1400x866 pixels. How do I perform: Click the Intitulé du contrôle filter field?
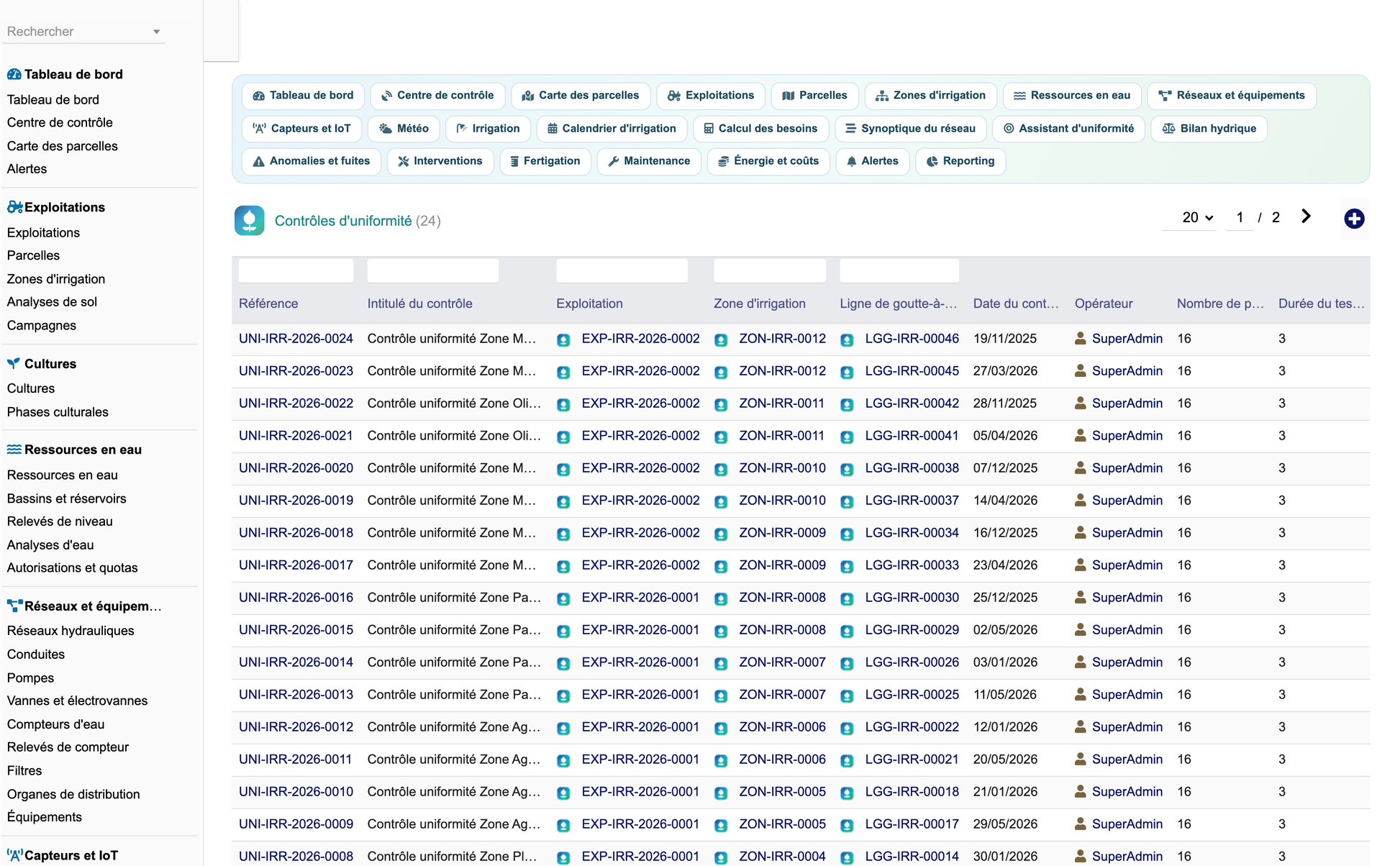[x=432, y=271]
